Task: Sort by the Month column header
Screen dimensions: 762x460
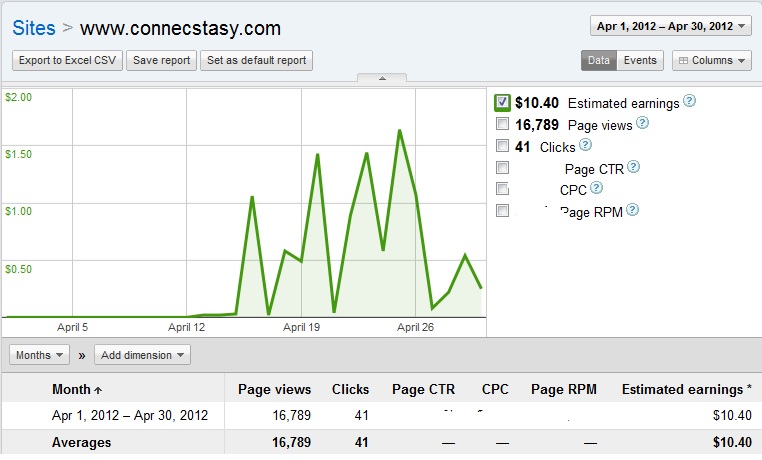Action: (x=77, y=390)
